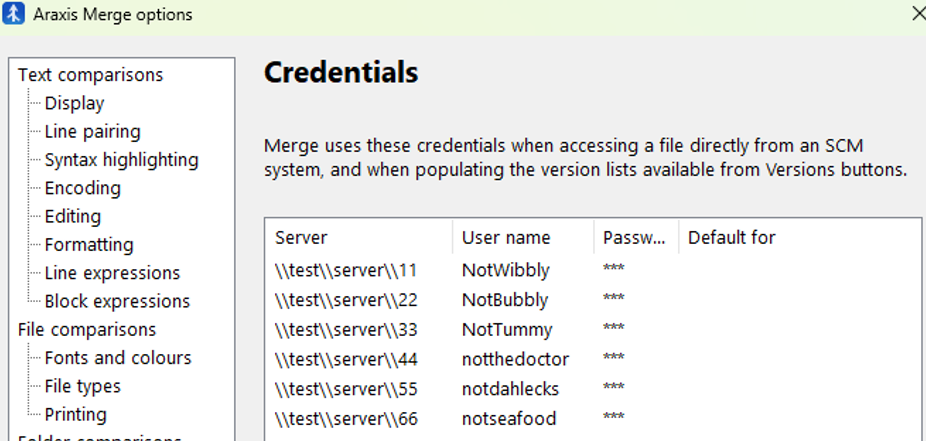
Task: Open the Printing options page
Action: tap(76, 414)
